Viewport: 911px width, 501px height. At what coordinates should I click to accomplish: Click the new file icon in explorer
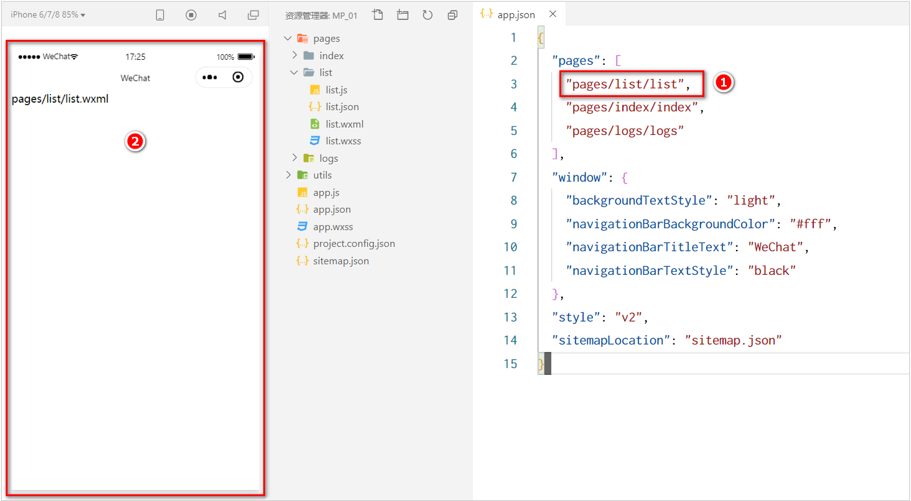point(378,15)
